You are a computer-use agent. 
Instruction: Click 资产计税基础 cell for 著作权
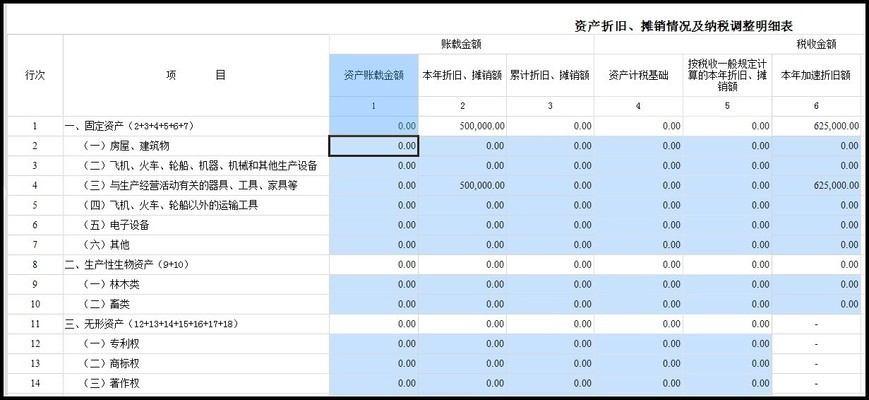[x=638, y=383]
